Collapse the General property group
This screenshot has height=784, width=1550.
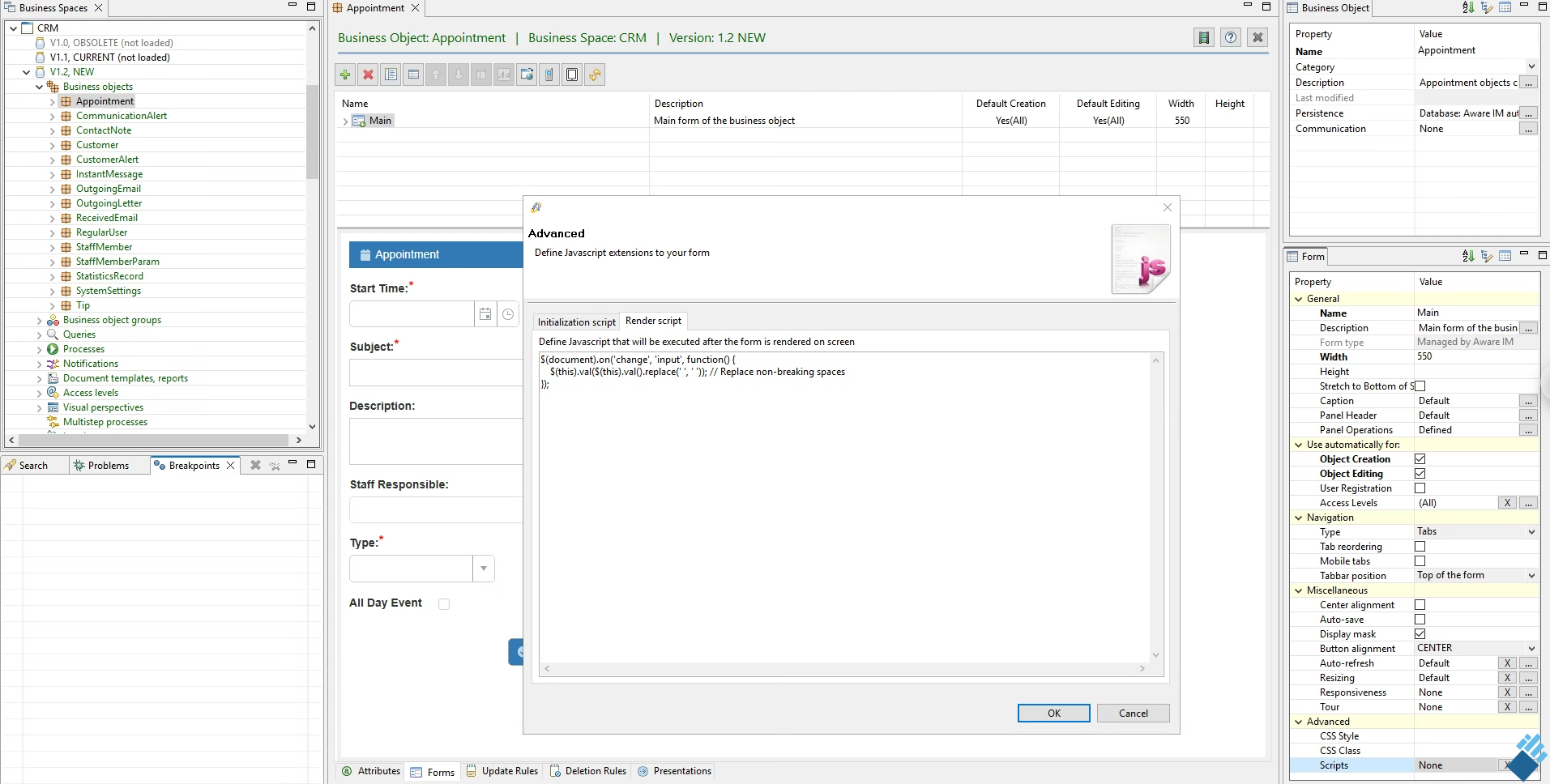(x=1299, y=299)
